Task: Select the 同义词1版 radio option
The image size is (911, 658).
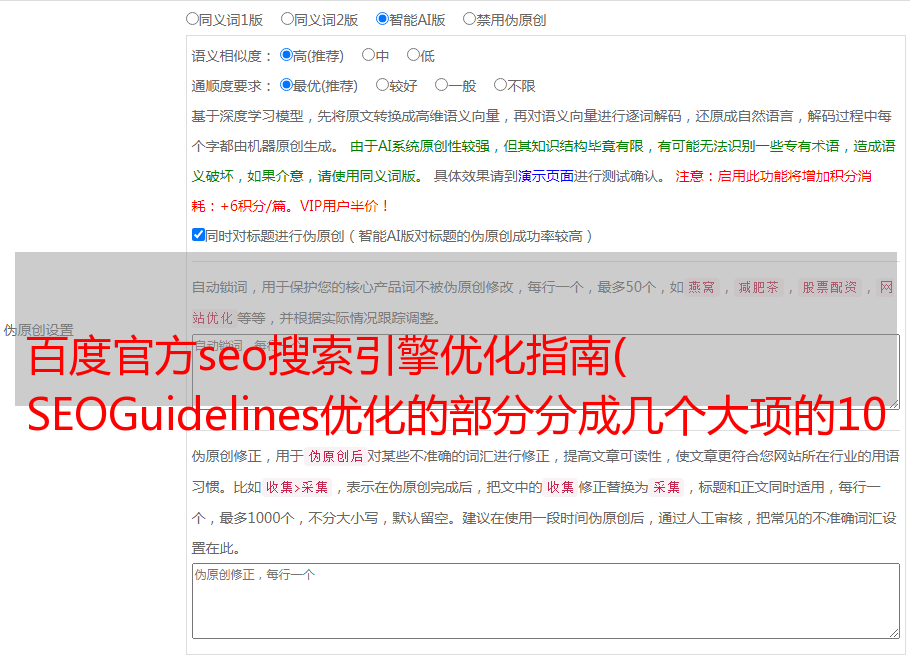Action: tap(192, 19)
